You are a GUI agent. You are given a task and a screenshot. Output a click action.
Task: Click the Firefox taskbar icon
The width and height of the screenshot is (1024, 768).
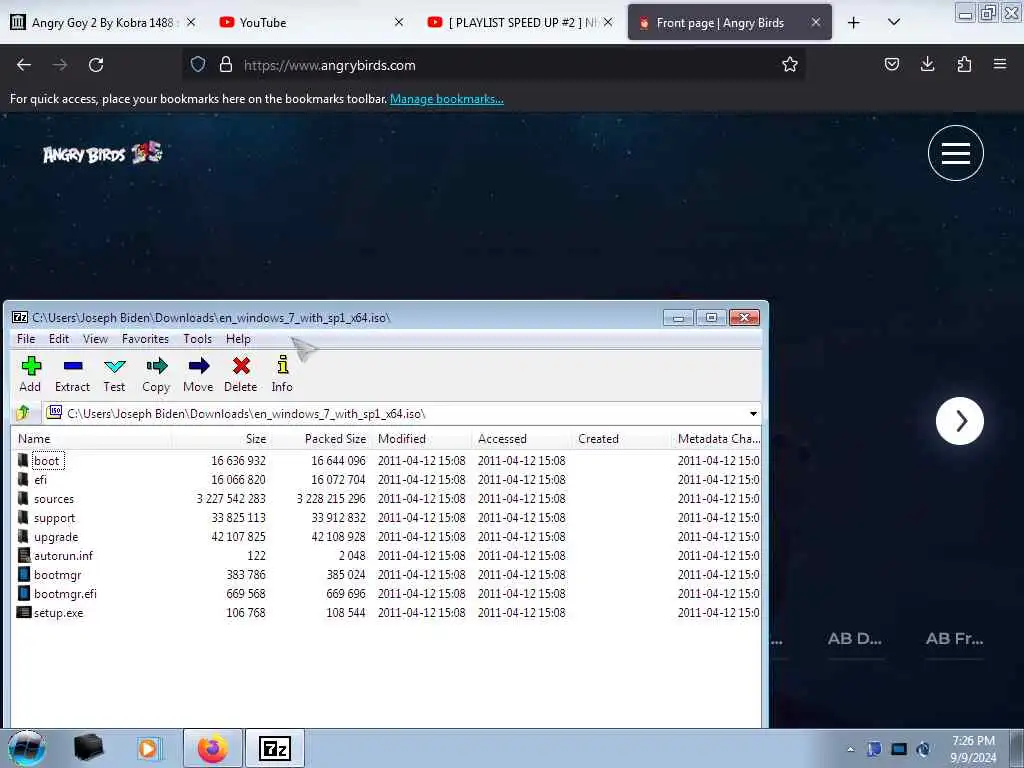point(213,749)
